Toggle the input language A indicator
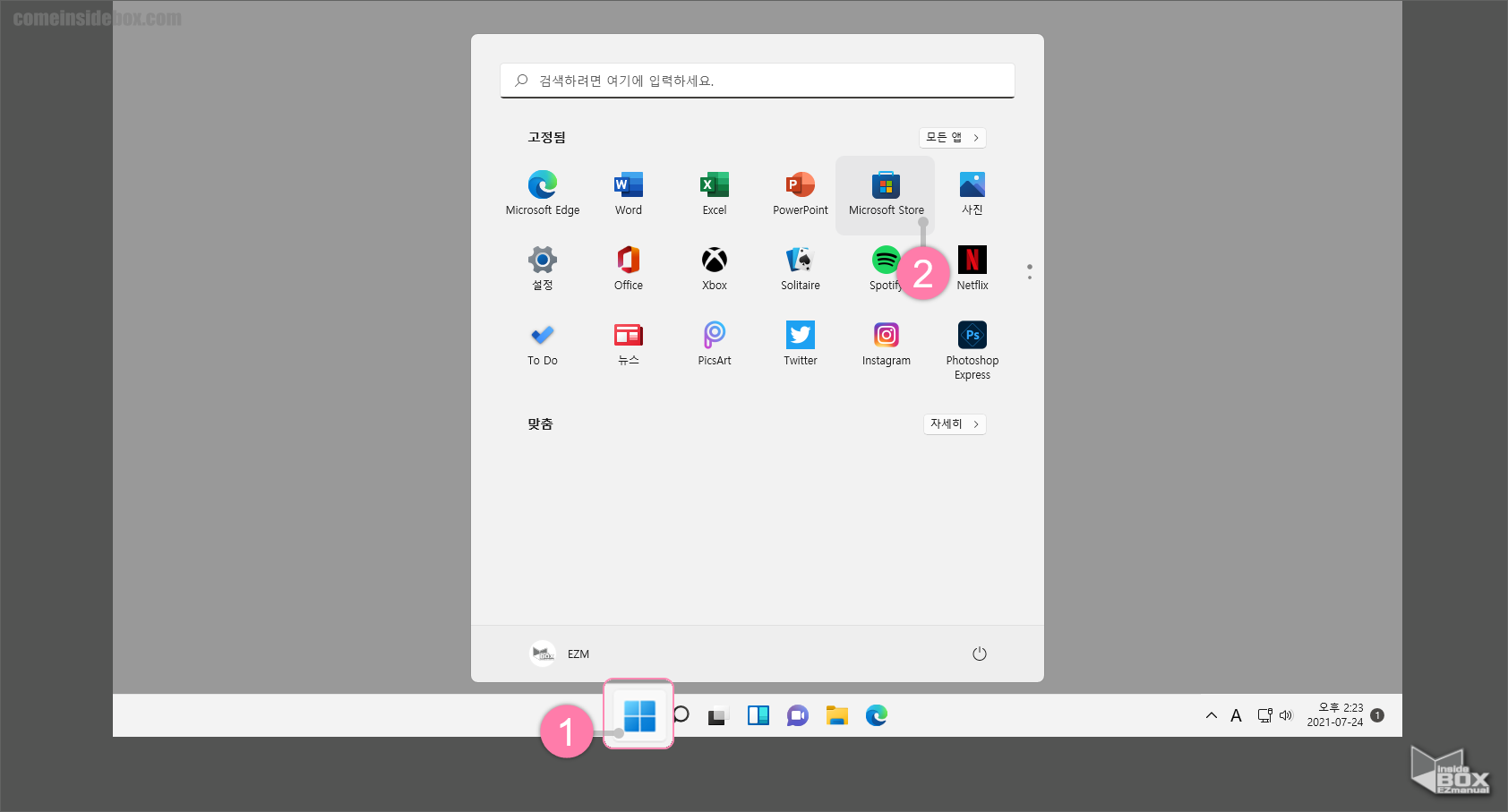Screen dimensions: 1508x812 [1237, 715]
